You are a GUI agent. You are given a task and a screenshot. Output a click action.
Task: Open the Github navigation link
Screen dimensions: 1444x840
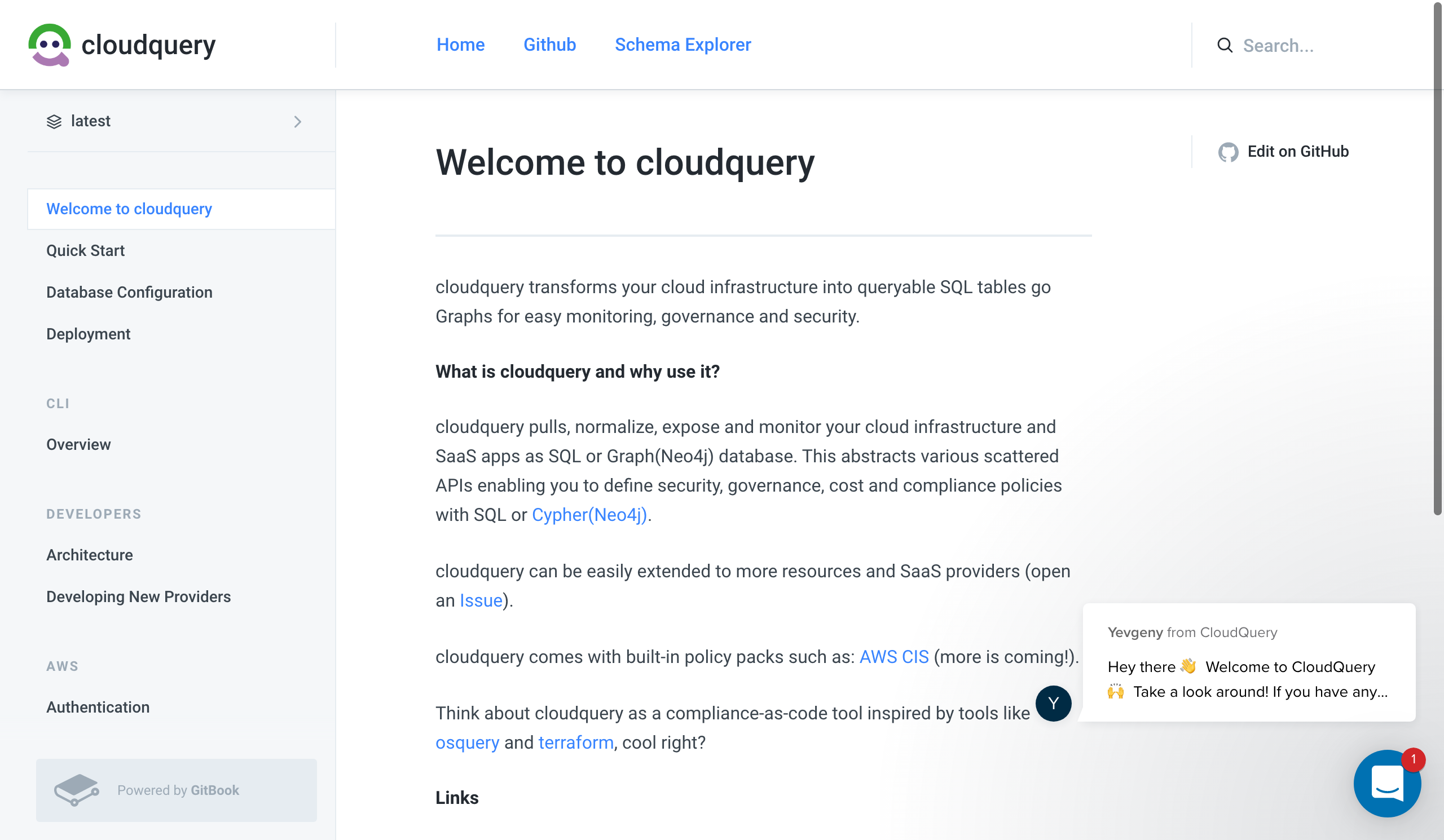[x=549, y=45]
